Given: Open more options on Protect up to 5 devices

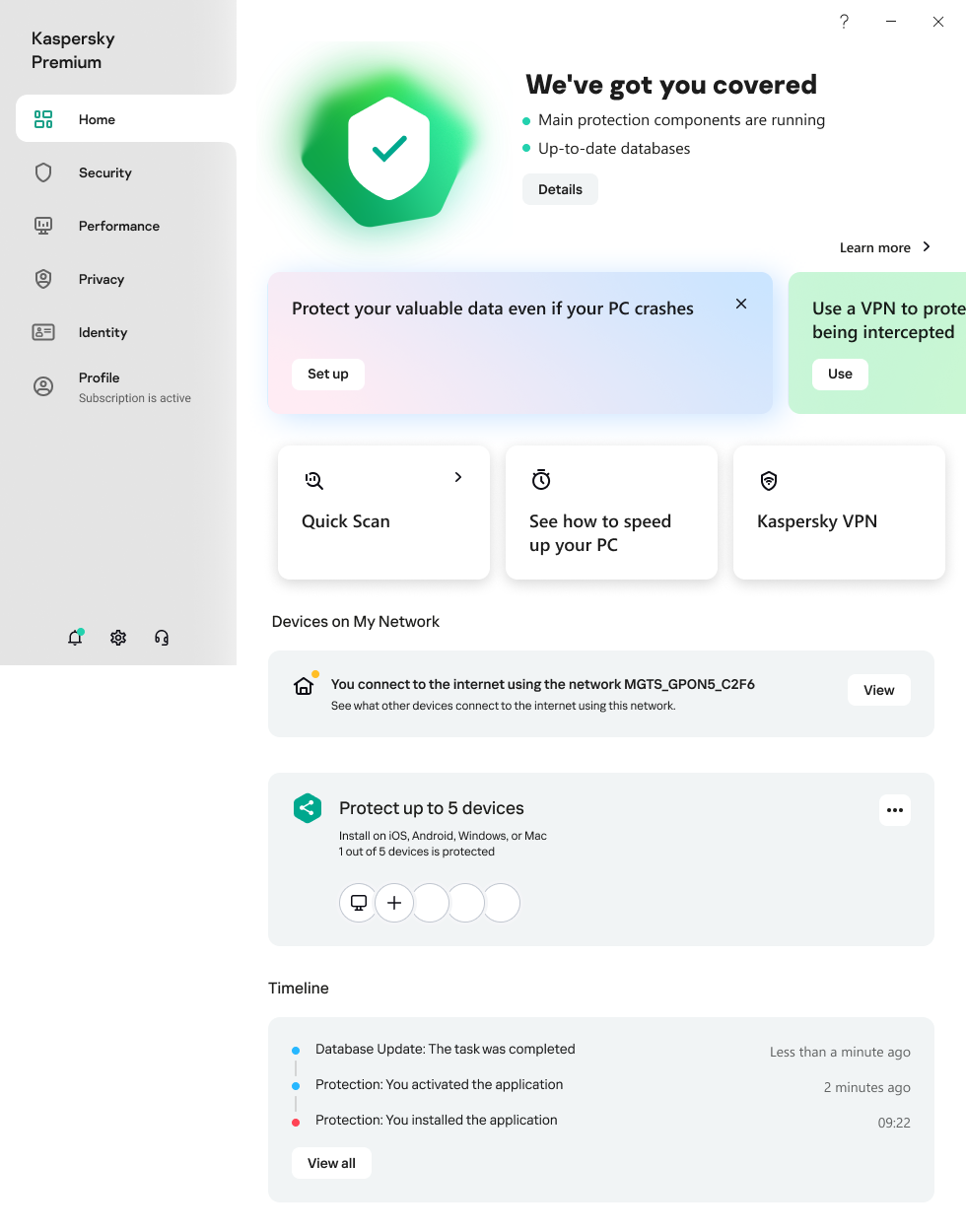Looking at the screenshot, I should (x=894, y=809).
